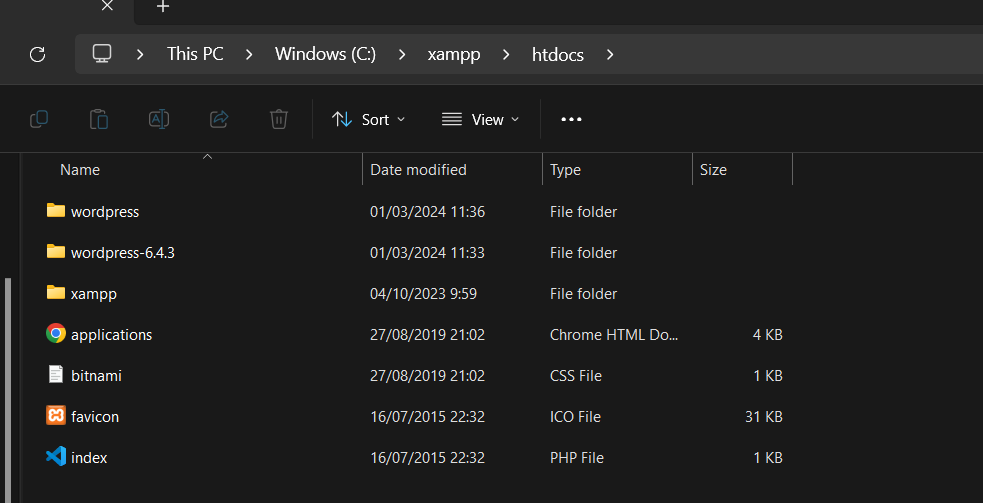The width and height of the screenshot is (983, 503).
Task: Click the Rename icon in toolbar
Action: (x=159, y=119)
